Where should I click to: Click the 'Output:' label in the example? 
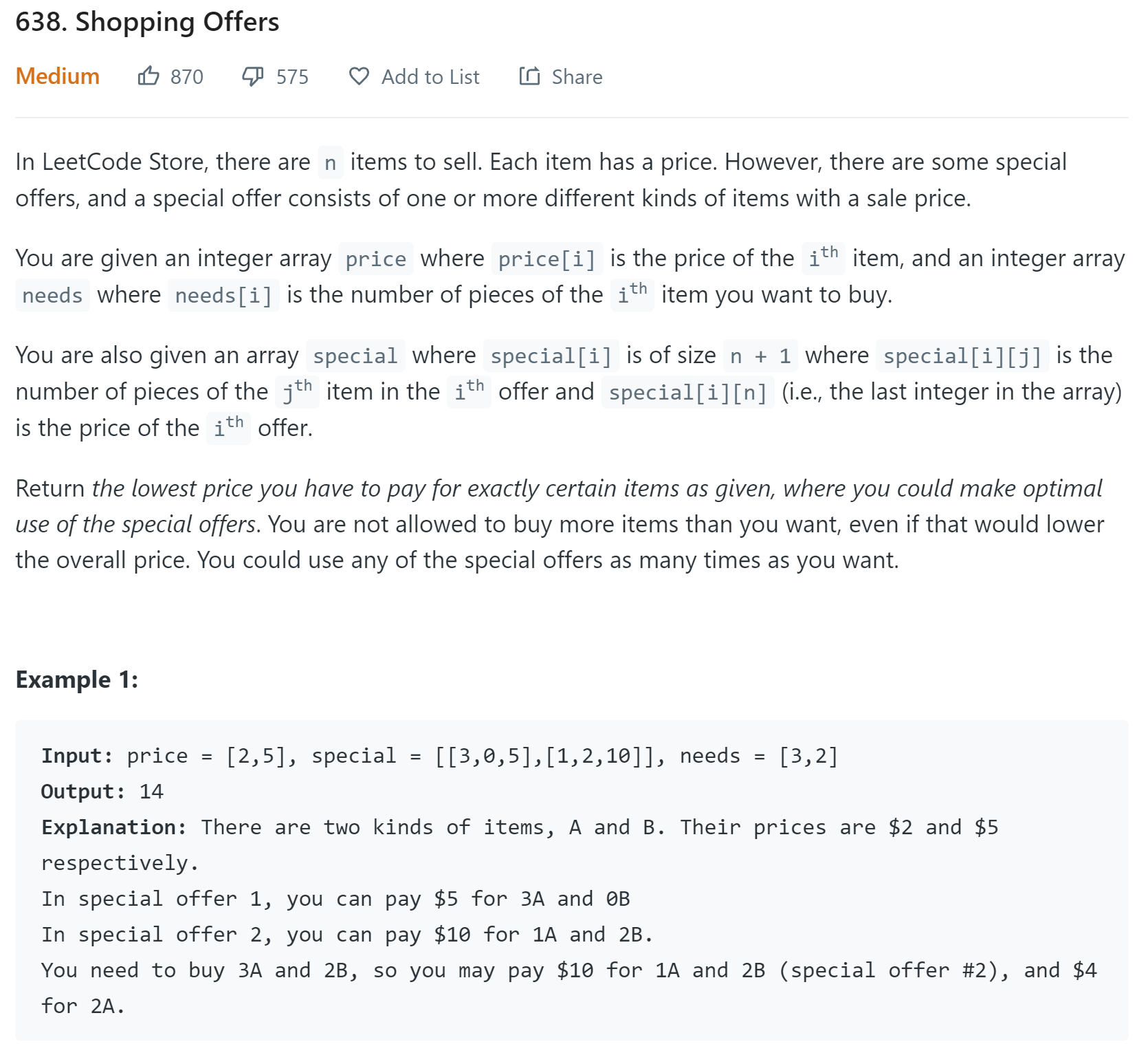point(82,792)
